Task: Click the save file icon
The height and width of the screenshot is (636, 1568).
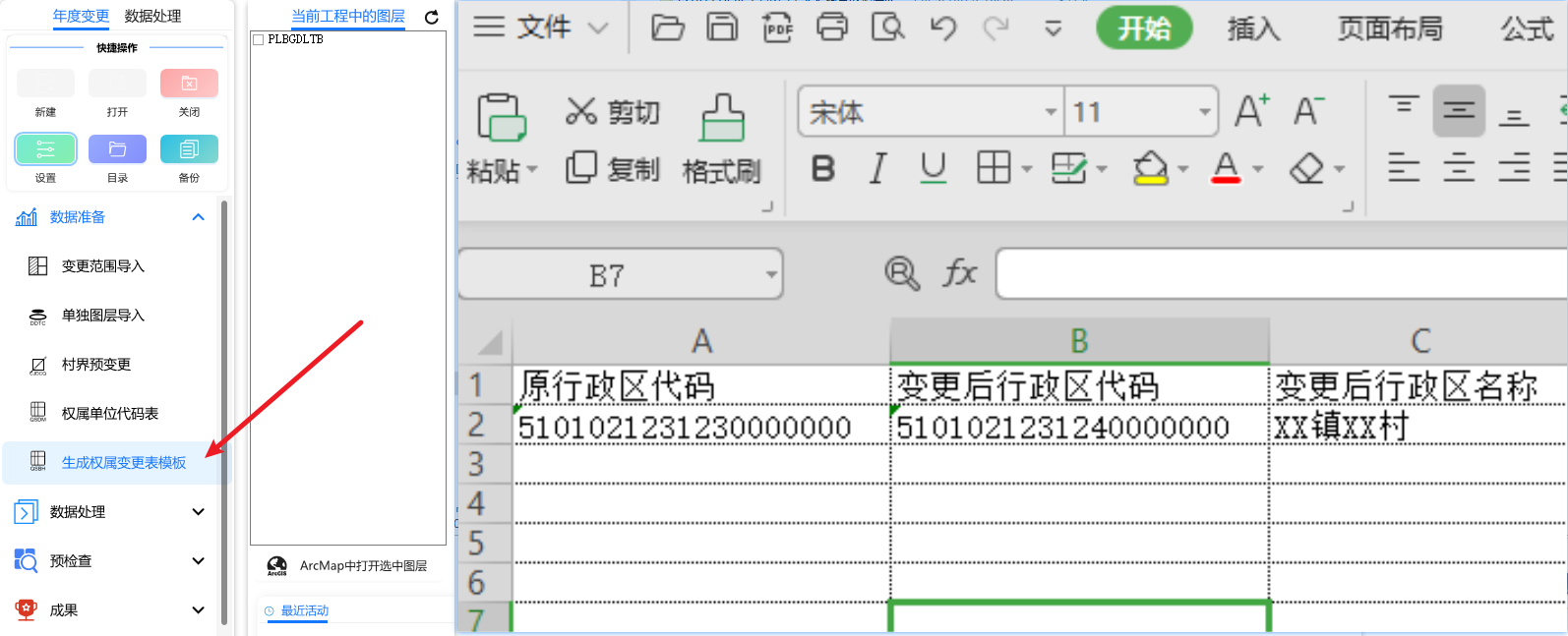Action: pos(722,29)
